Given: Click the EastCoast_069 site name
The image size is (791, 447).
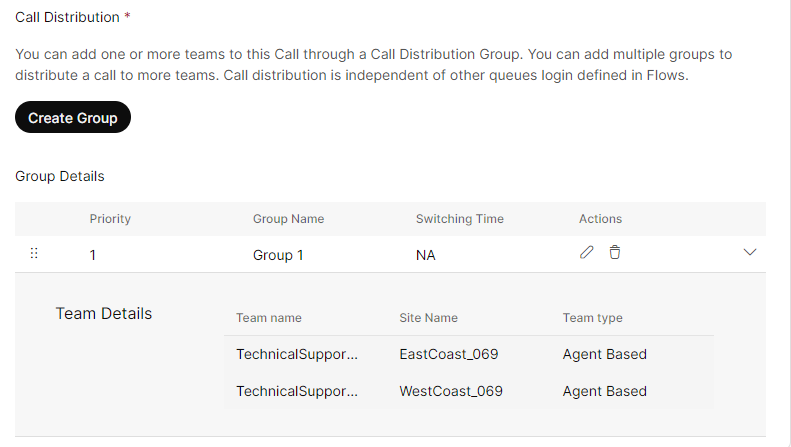Looking at the screenshot, I should coord(449,354).
